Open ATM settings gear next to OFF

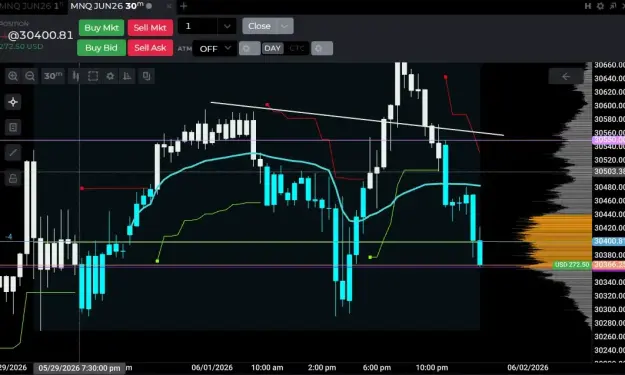click(x=250, y=49)
